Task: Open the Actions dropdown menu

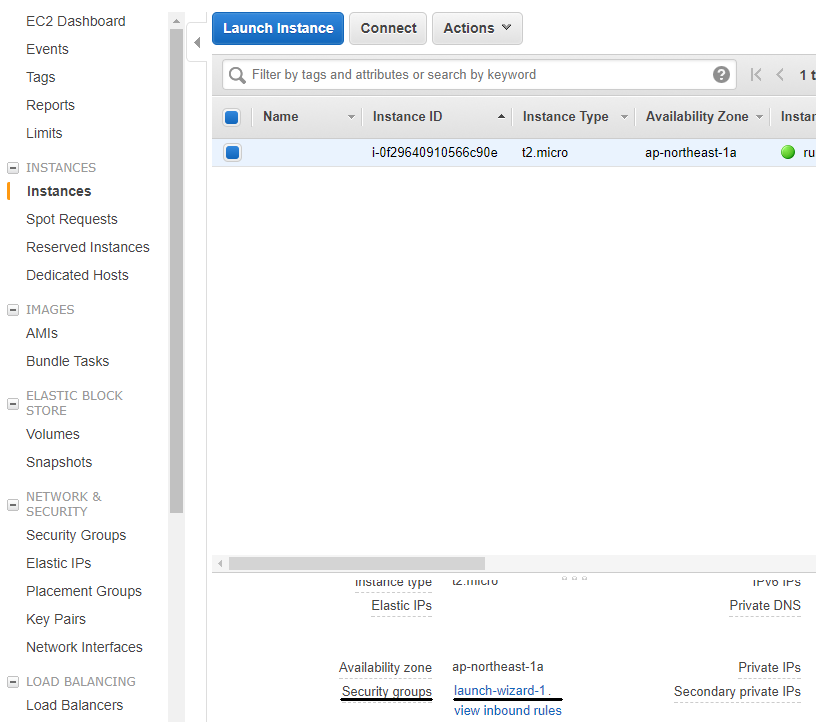Action: pos(477,28)
